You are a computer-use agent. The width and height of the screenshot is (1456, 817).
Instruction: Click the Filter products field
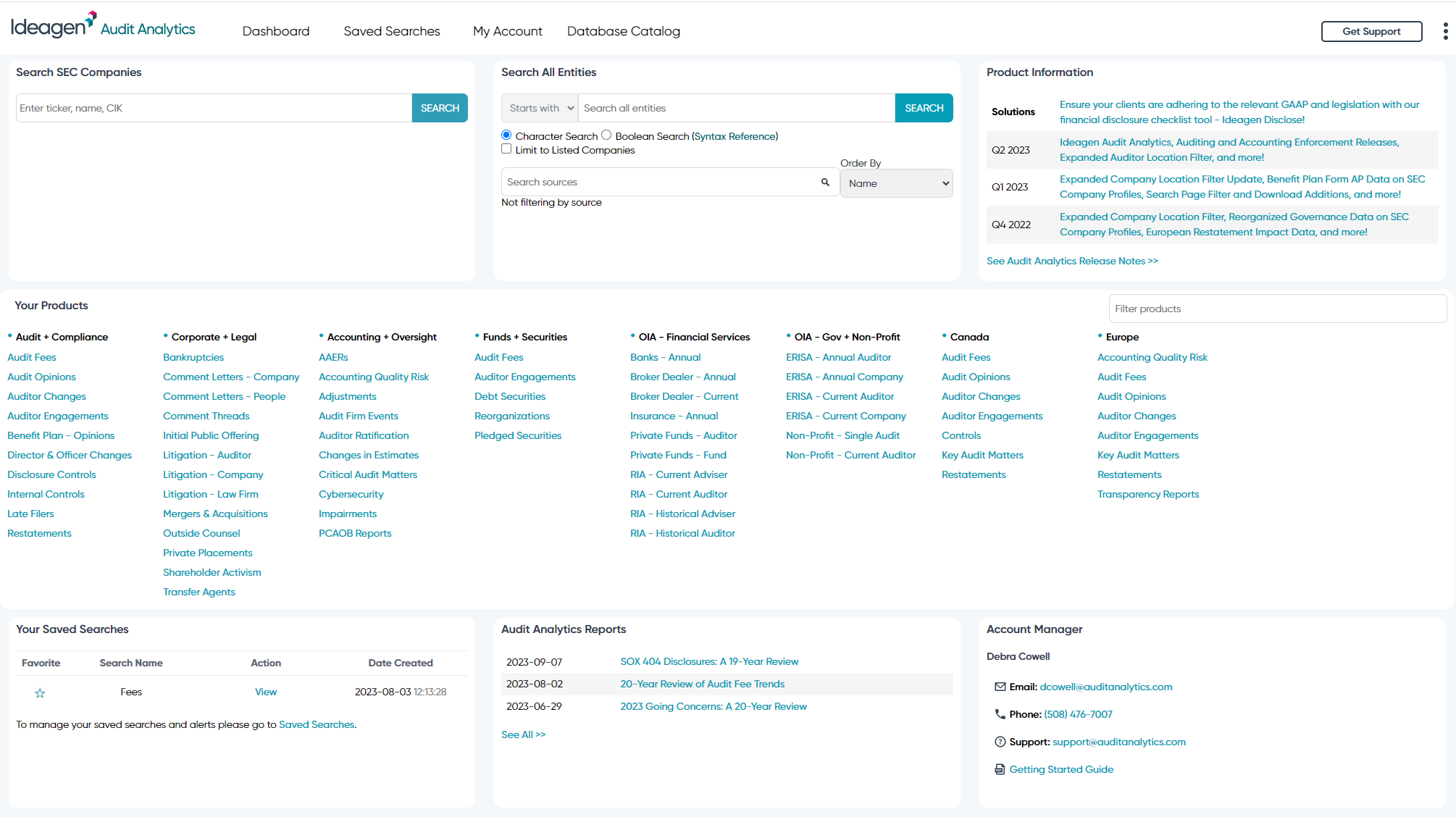pyautogui.click(x=1277, y=309)
